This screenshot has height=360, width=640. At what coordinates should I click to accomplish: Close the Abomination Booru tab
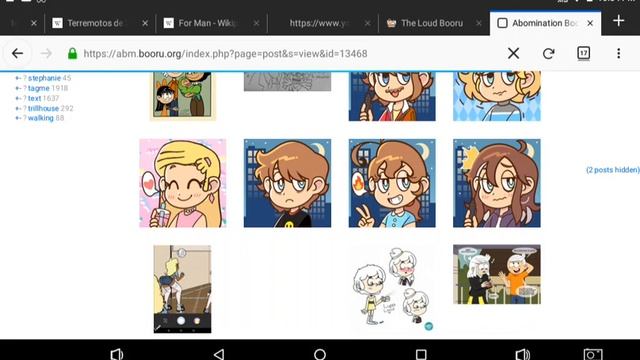tap(590, 23)
